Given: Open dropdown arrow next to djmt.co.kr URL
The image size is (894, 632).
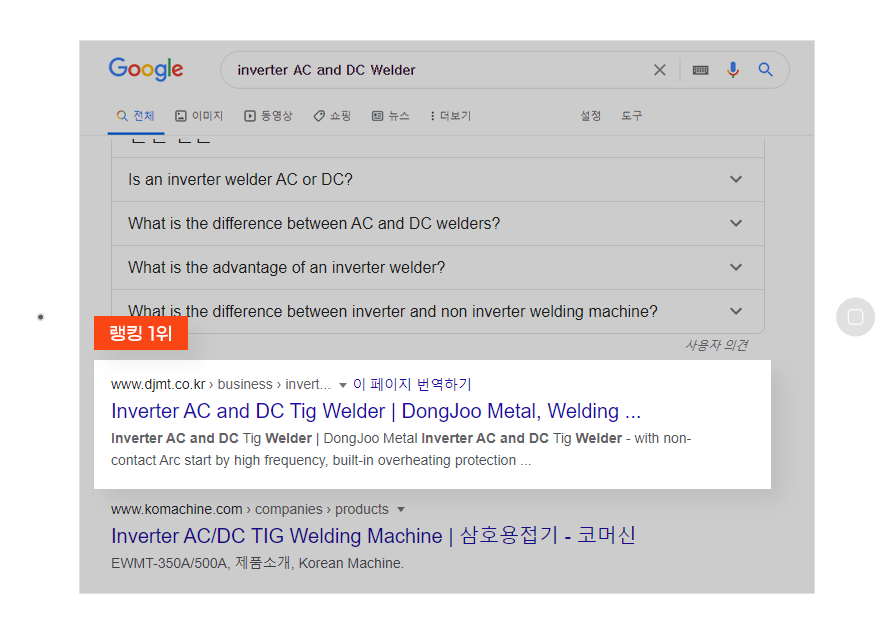Looking at the screenshot, I should 343,385.
